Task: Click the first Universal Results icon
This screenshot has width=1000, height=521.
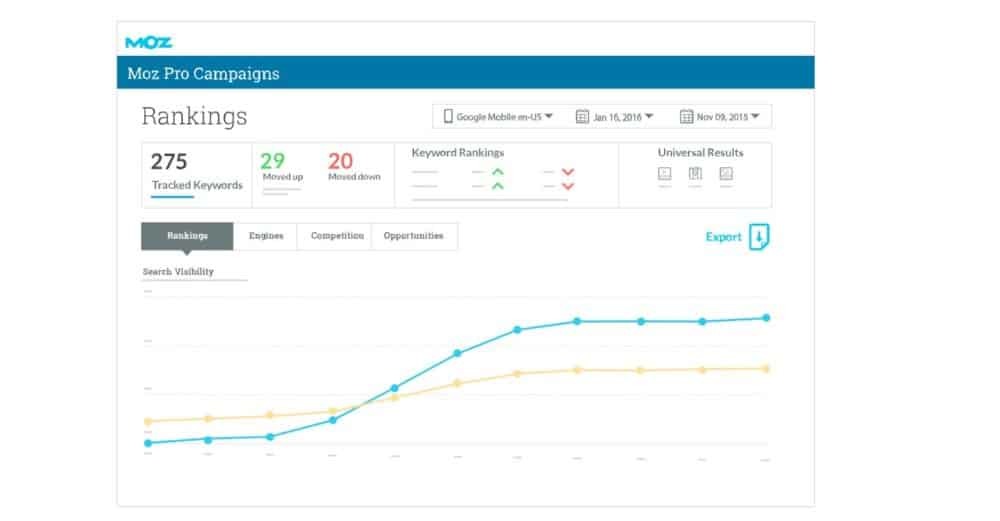Action: [665, 174]
